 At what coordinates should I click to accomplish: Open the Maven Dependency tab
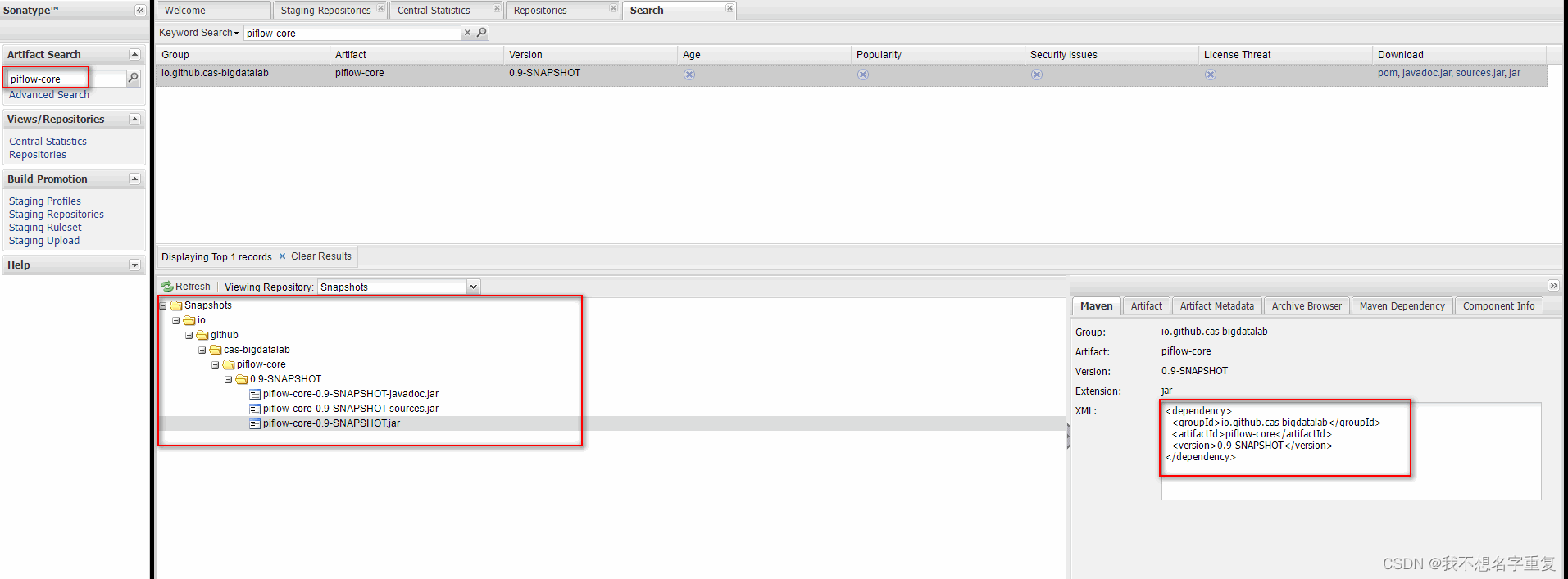[1402, 306]
